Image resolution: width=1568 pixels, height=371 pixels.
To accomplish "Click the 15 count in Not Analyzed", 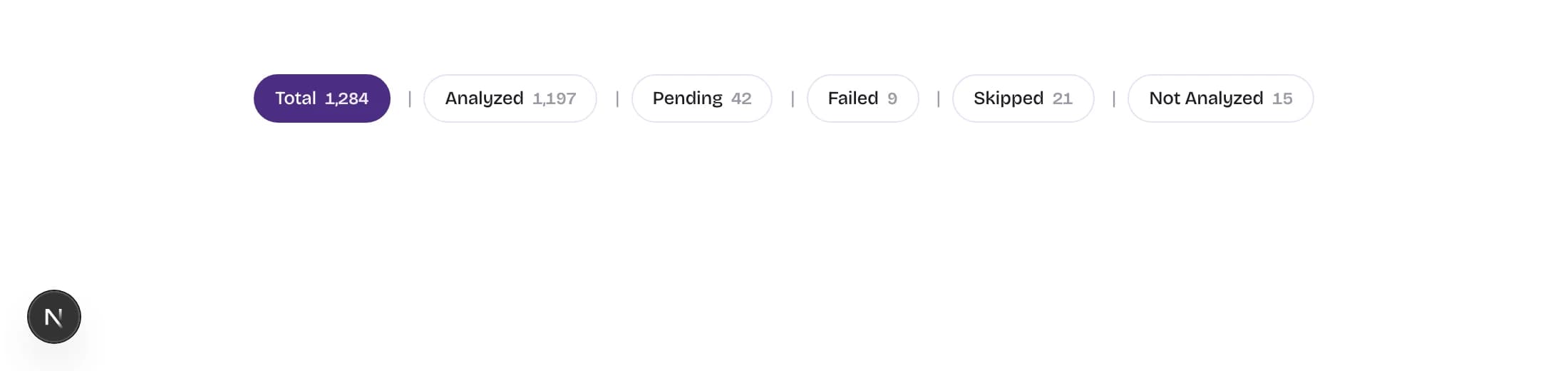I will pyautogui.click(x=1282, y=98).
